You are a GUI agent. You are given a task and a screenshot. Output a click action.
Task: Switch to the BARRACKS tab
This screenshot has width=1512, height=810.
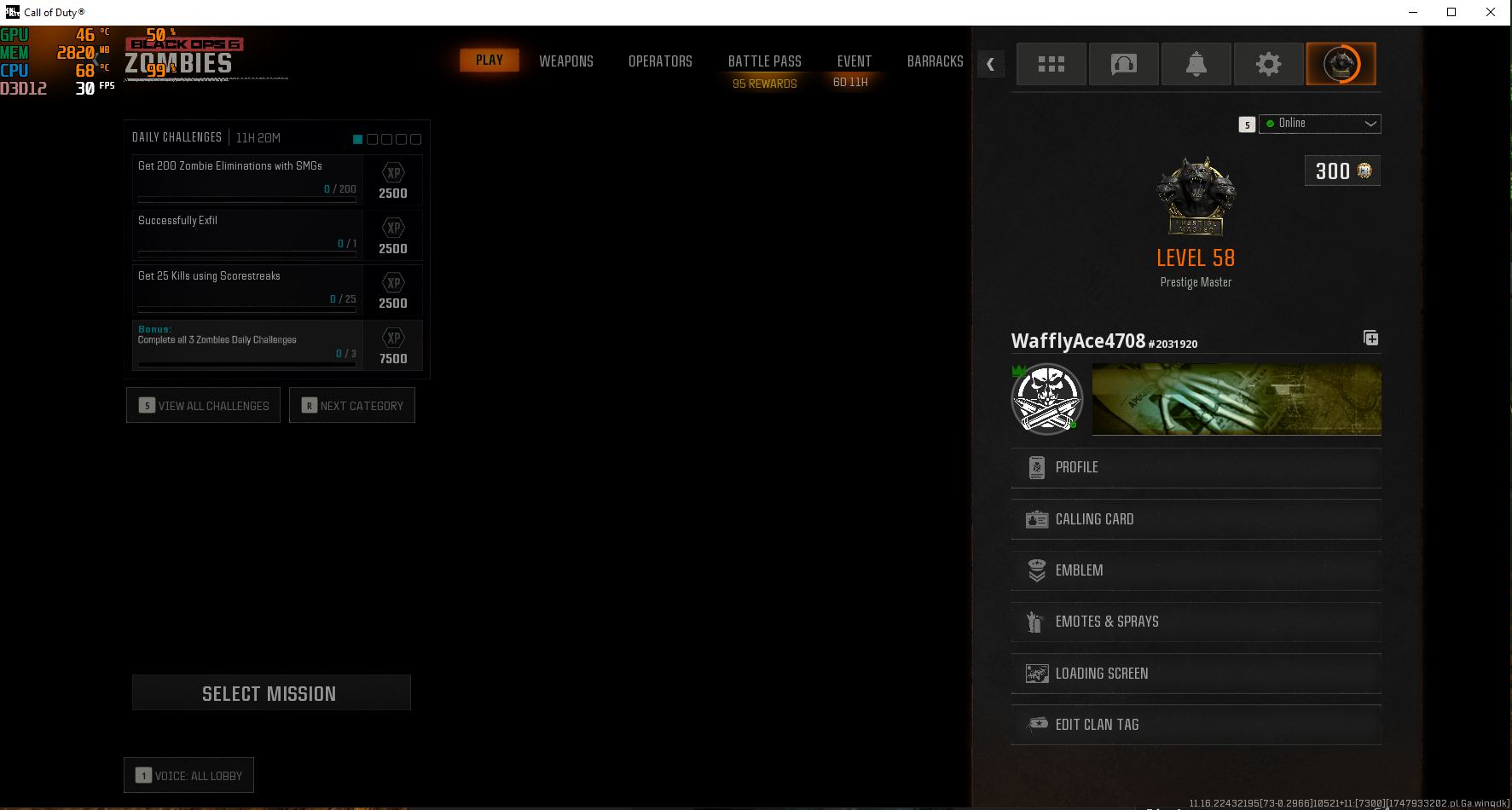[x=936, y=61]
